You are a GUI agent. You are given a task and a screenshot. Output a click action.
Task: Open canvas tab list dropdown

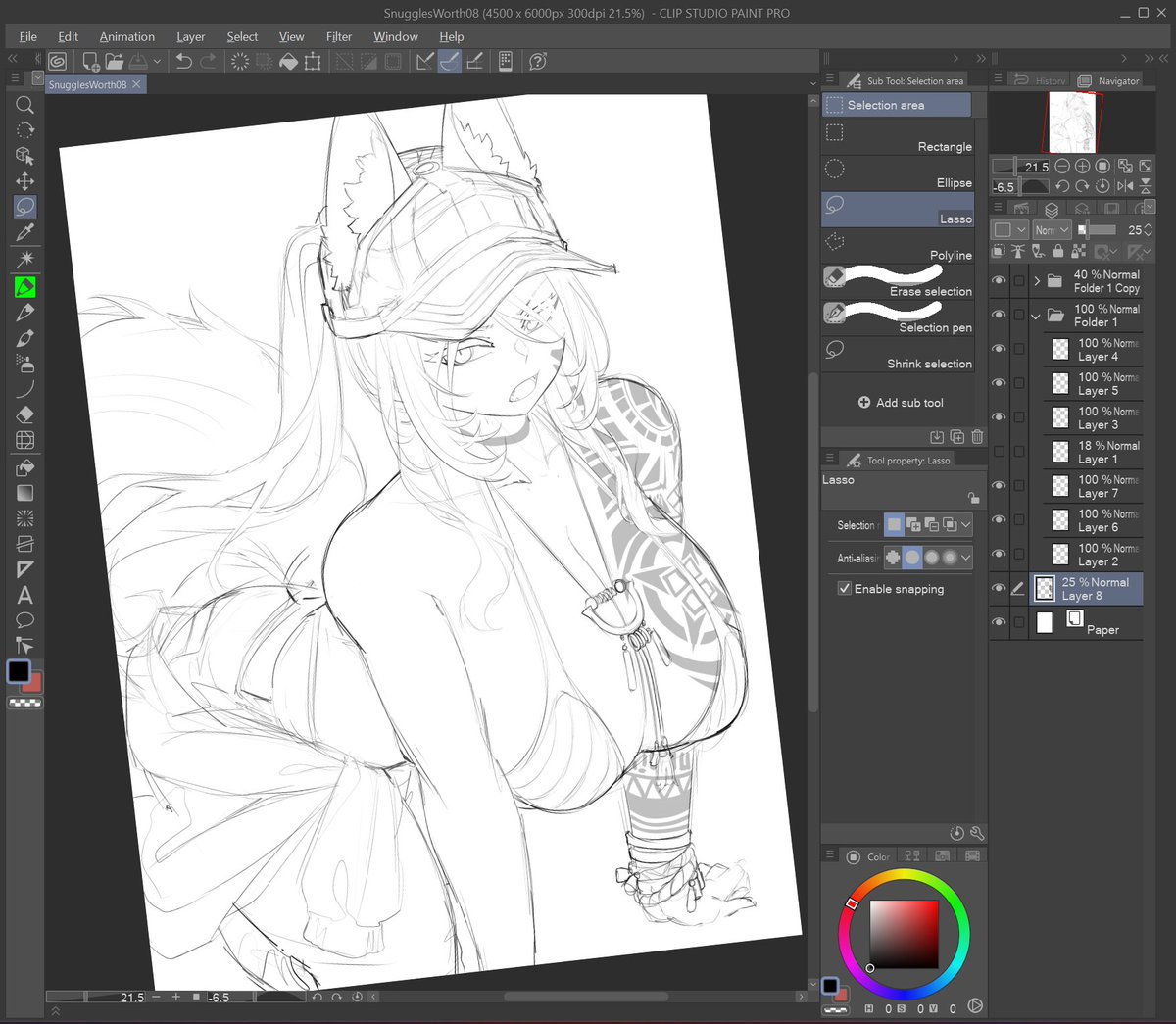(x=812, y=85)
